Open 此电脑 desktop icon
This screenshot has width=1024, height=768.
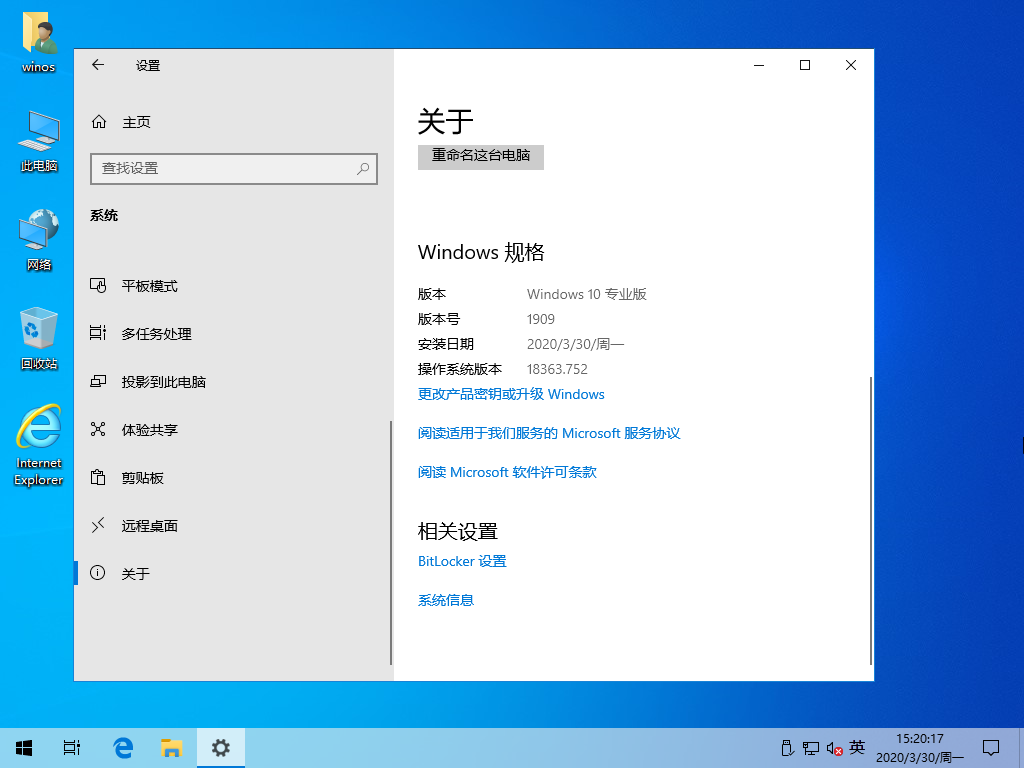tap(39, 140)
